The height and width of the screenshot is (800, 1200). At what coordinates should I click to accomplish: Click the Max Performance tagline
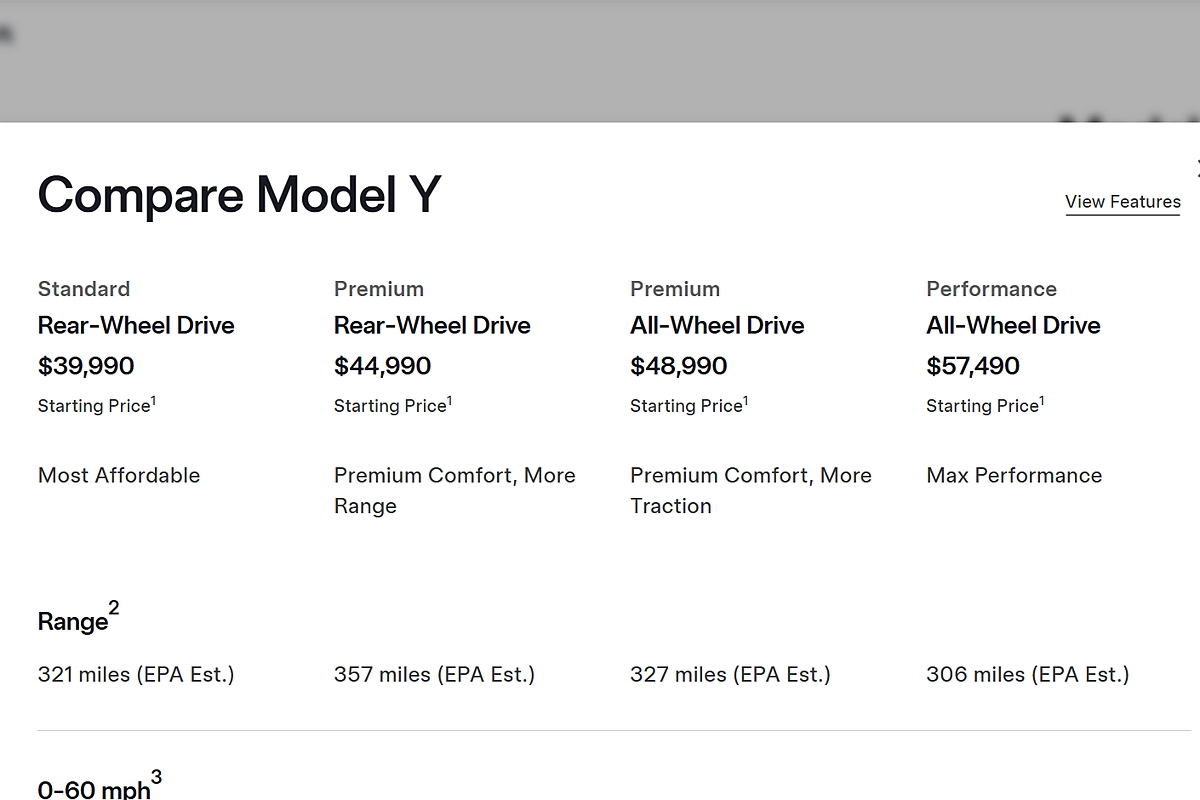coord(1014,475)
